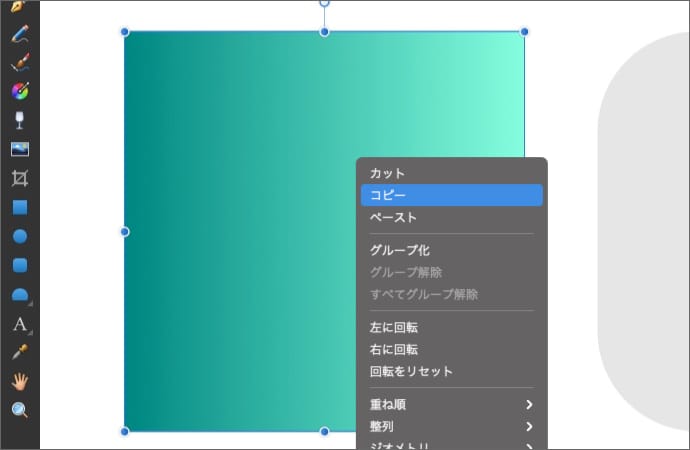Select the Text tool

[x=19, y=324]
